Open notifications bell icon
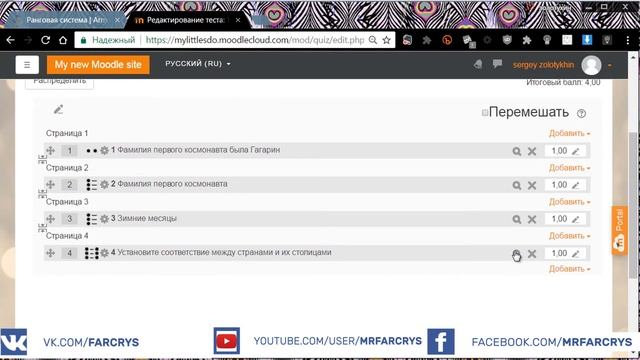 pyautogui.click(x=478, y=64)
